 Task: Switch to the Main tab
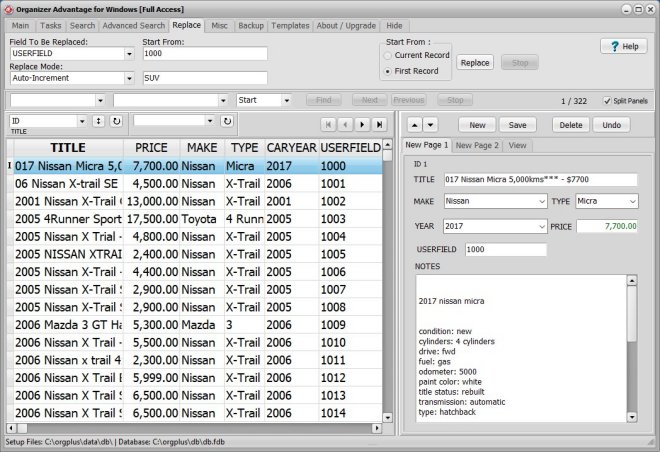pyautogui.click(x=20, y=26)
